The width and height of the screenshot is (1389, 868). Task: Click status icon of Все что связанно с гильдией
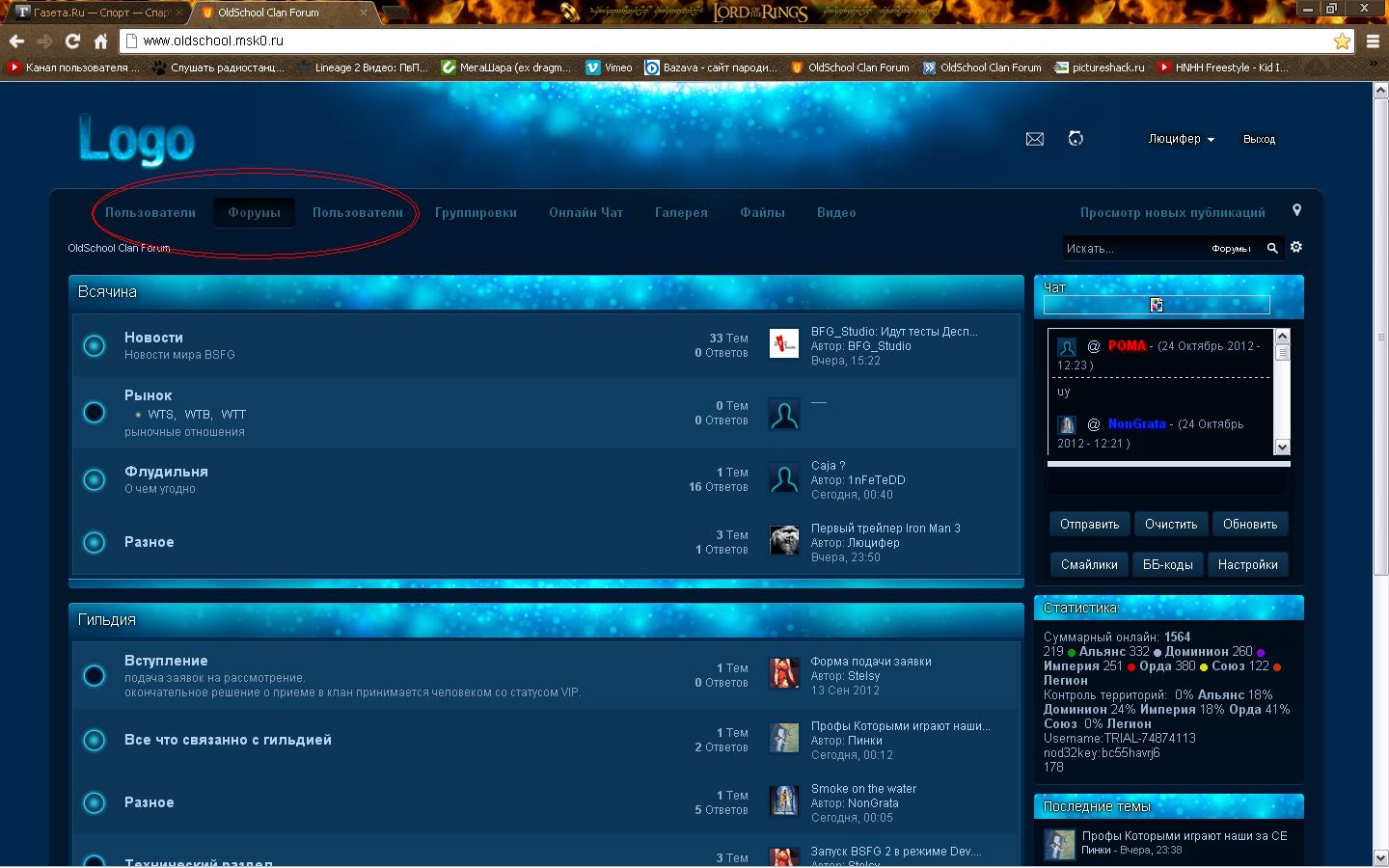(94, 740)
